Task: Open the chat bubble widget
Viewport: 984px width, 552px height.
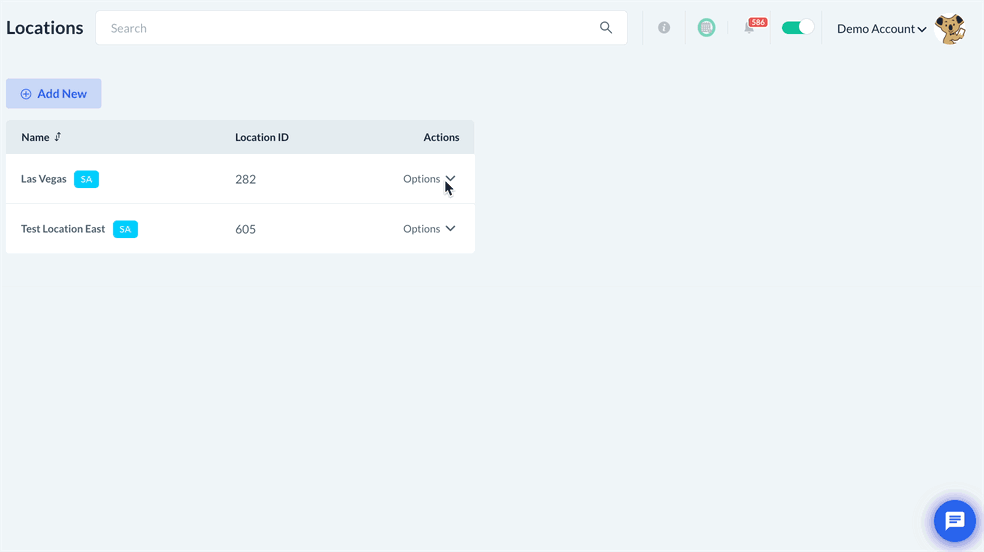Action: pos(954,521)
